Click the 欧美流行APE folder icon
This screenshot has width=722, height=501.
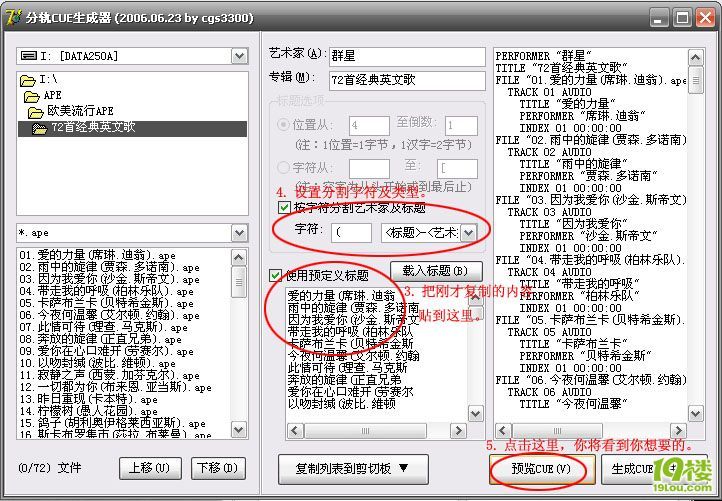(35, 112)
